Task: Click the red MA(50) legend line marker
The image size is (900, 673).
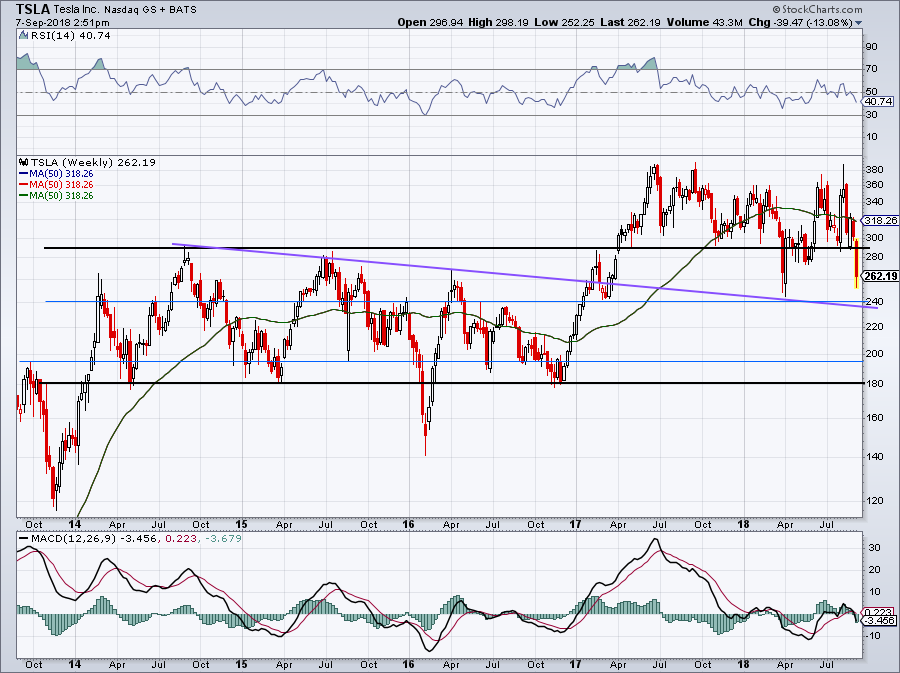Action: (24, 185)
